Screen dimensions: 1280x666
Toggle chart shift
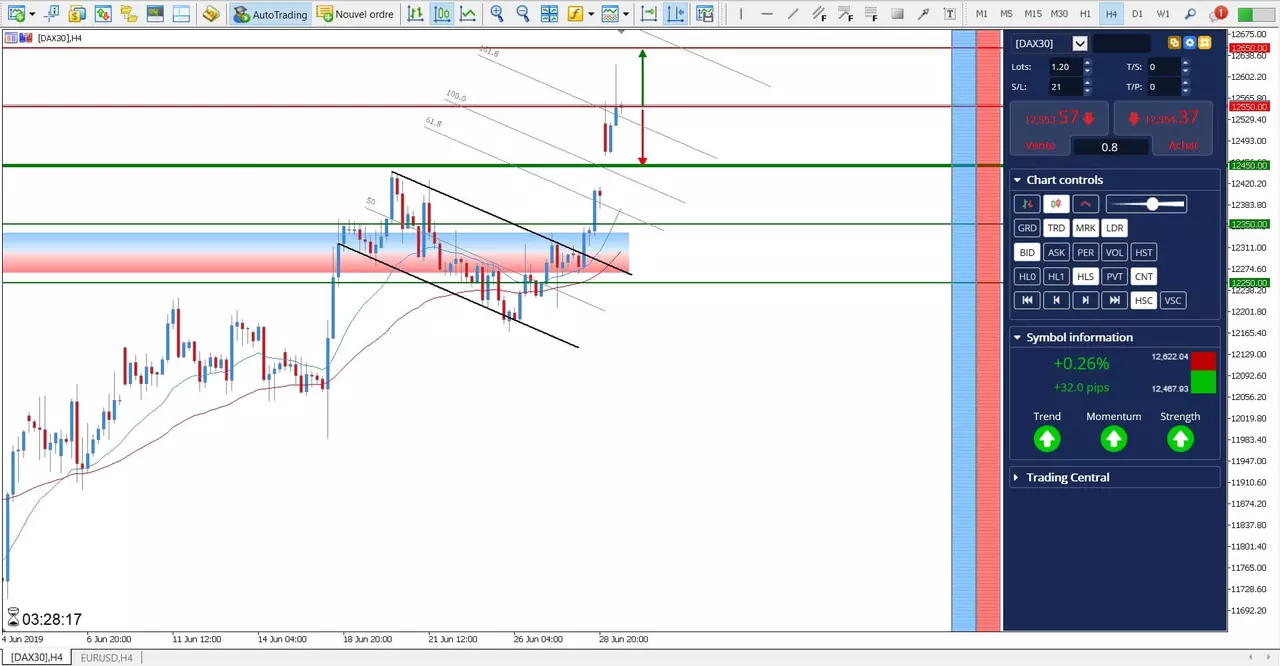[x=677, y=14]
